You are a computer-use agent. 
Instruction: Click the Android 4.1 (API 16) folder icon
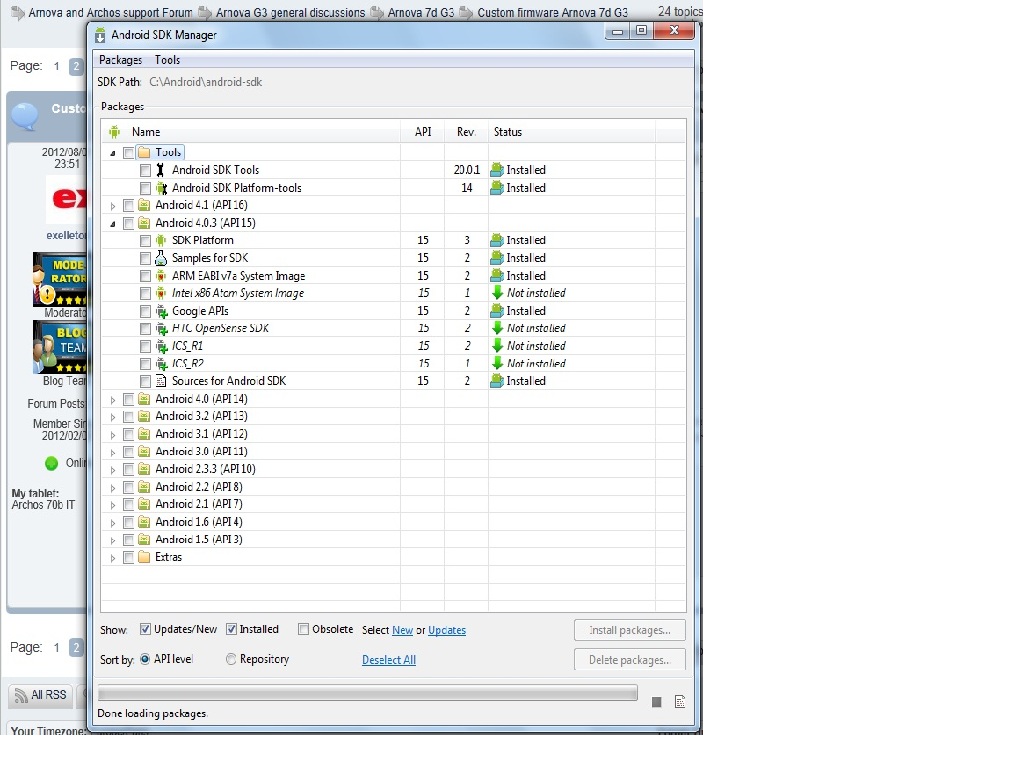144,205
